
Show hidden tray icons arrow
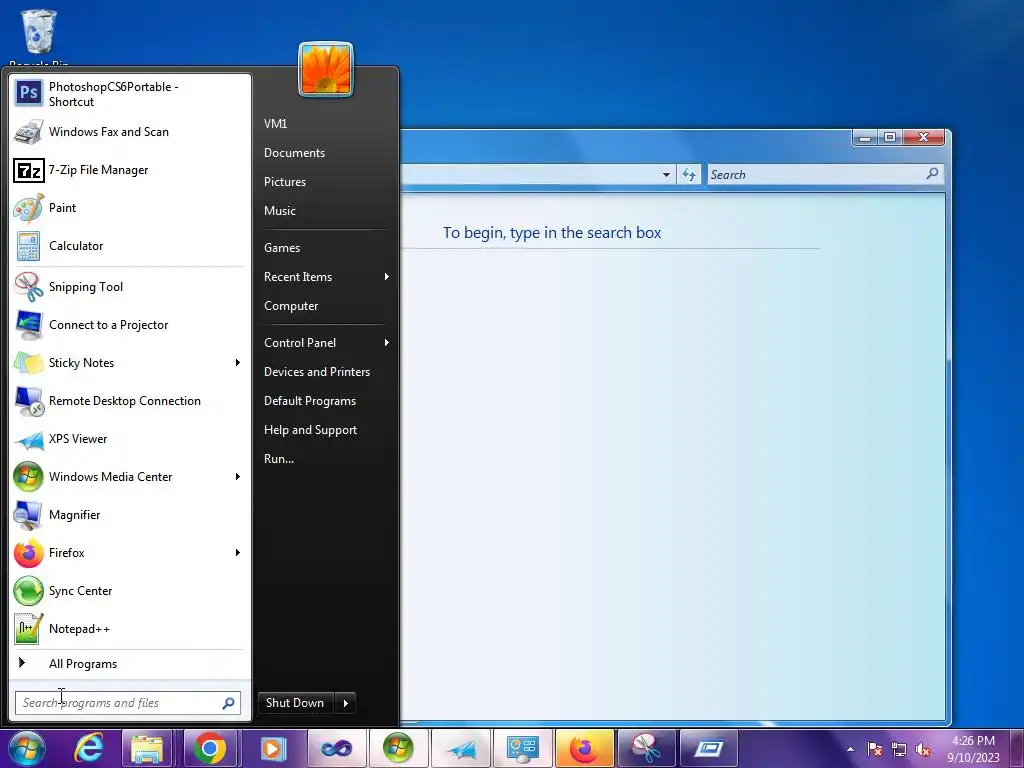850,750
